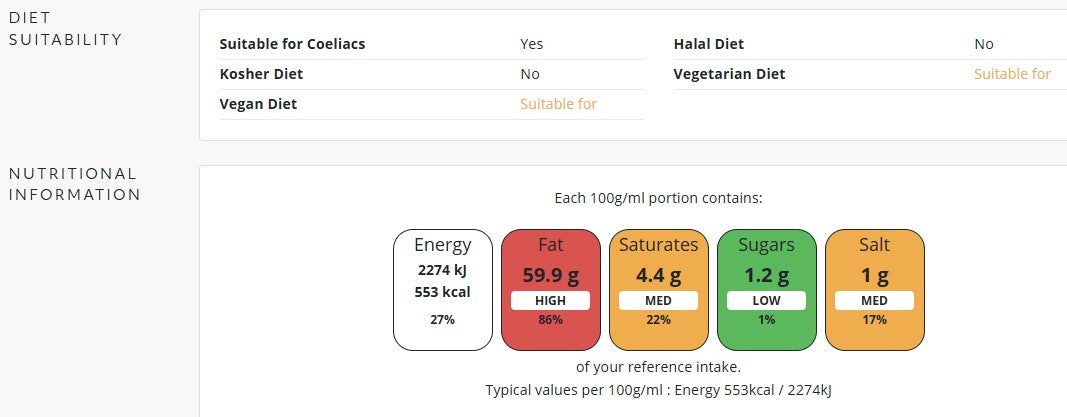1067x417 pixels.
Task: Click the 'Yes' value for Coeliacs
Action: tap(531, 44)
